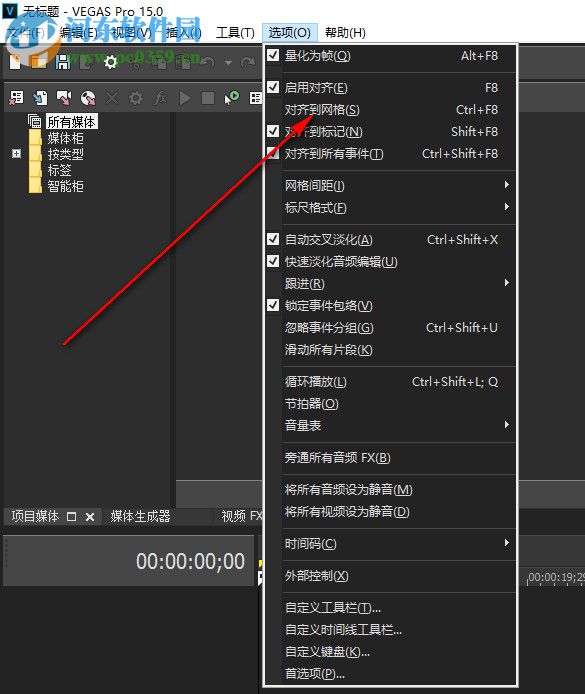Click the New project toolbar icon

click(x=15, y=62)
